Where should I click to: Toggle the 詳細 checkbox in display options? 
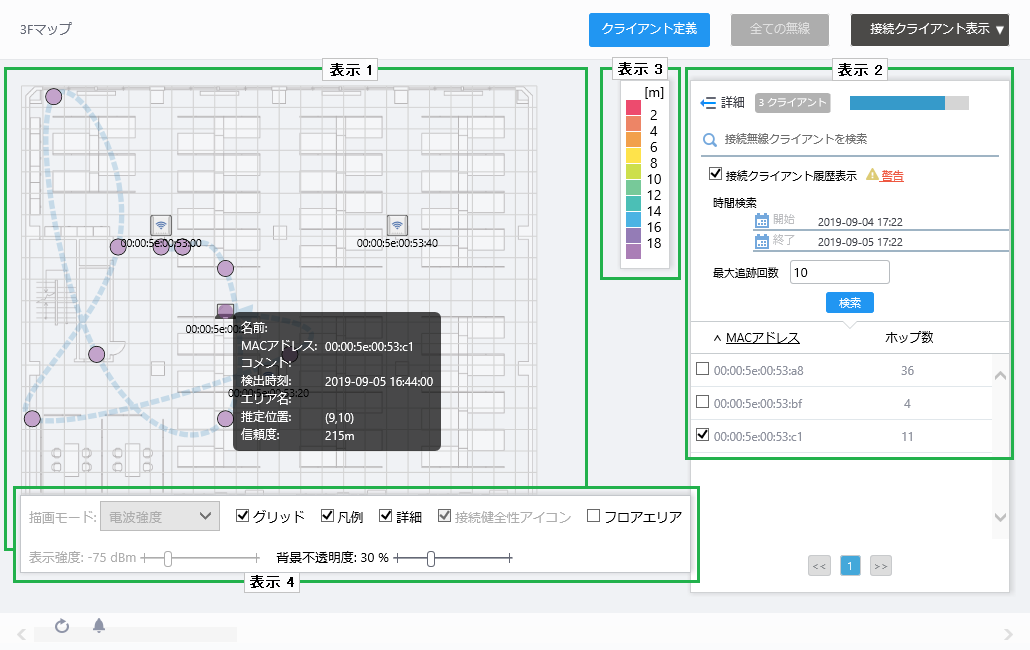(x=386, y=516)
